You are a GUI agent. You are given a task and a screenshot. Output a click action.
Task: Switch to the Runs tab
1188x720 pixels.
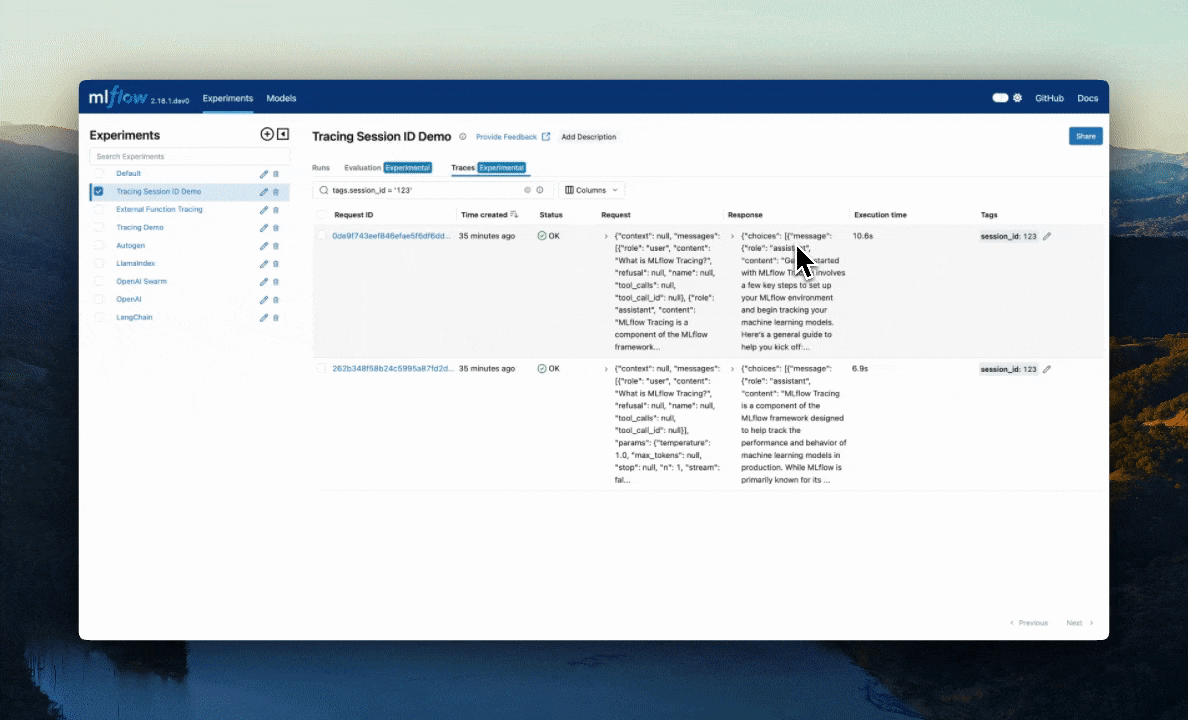coord(320,167)
